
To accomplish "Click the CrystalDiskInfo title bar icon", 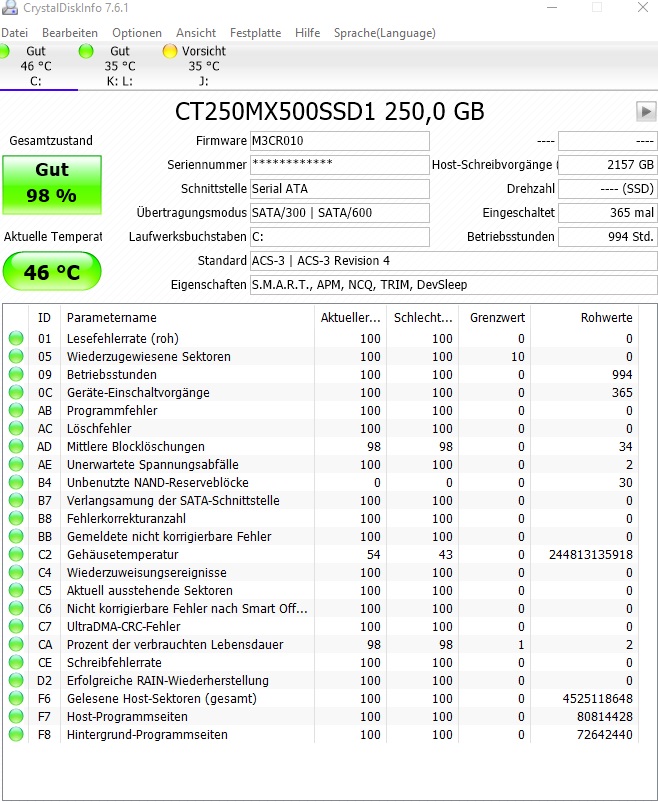I will pyautogui.click(x=9, y=7).
